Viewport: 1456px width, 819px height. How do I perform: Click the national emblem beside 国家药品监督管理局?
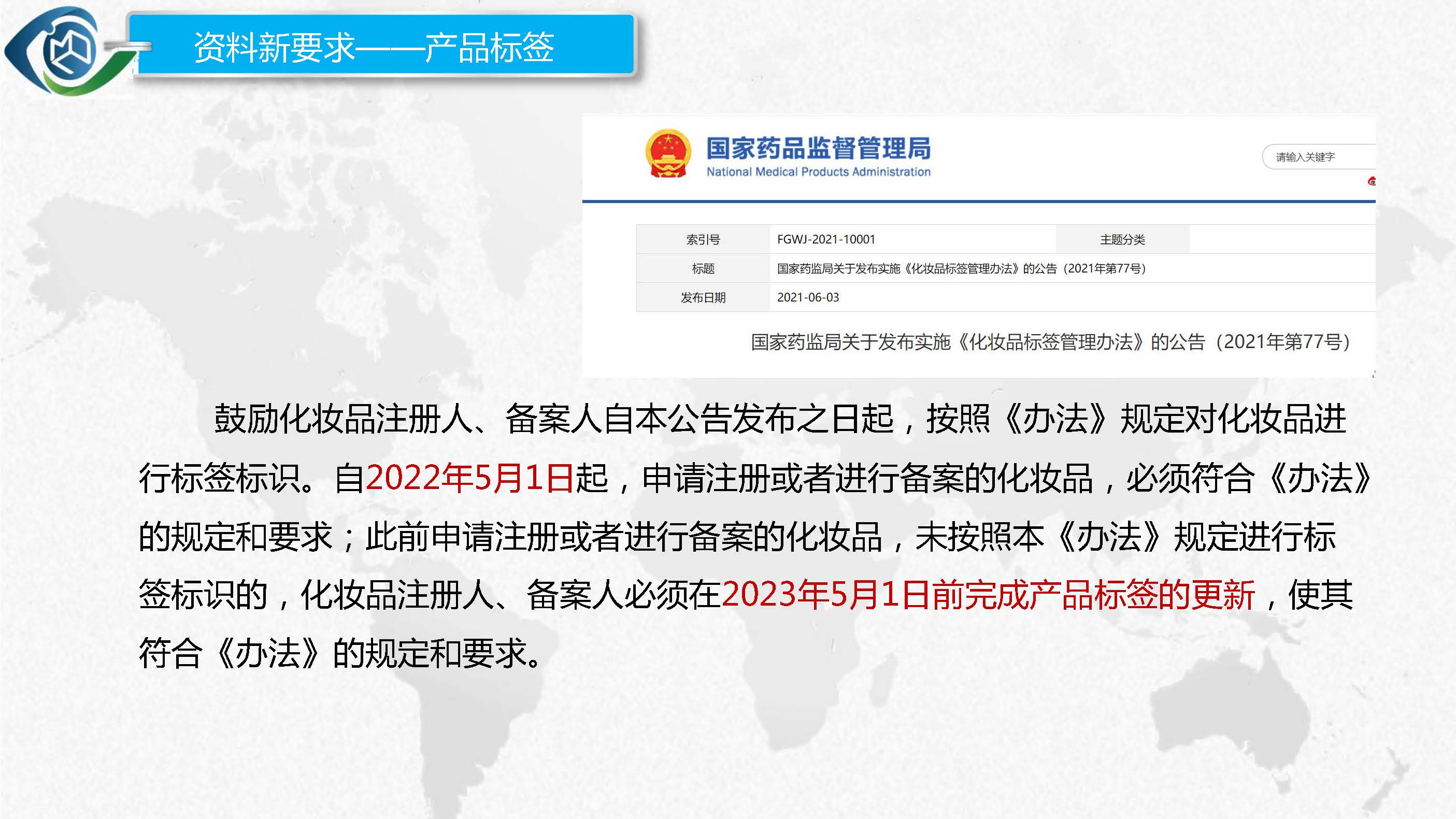coord(668,154)
